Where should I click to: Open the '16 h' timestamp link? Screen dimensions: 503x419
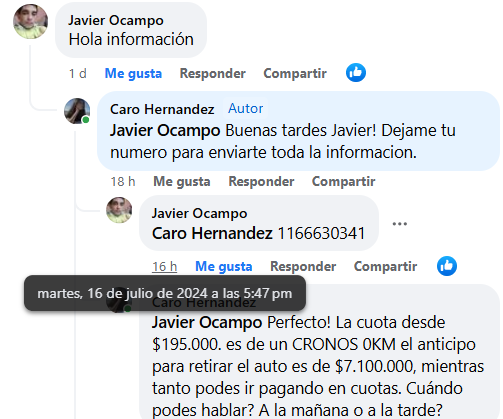click(165, 266)
